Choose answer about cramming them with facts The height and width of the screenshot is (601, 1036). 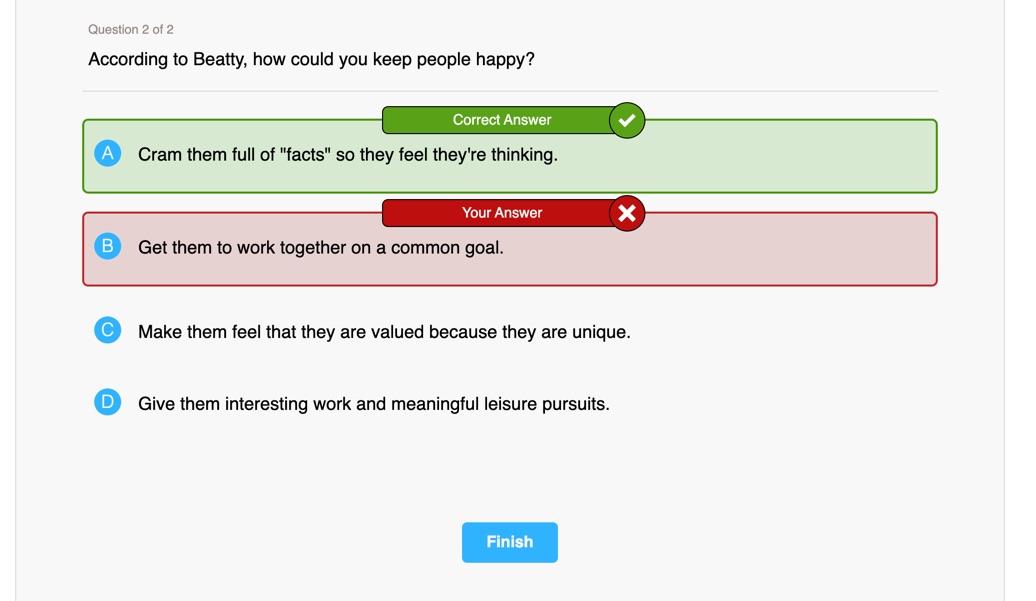coord(348,155)
